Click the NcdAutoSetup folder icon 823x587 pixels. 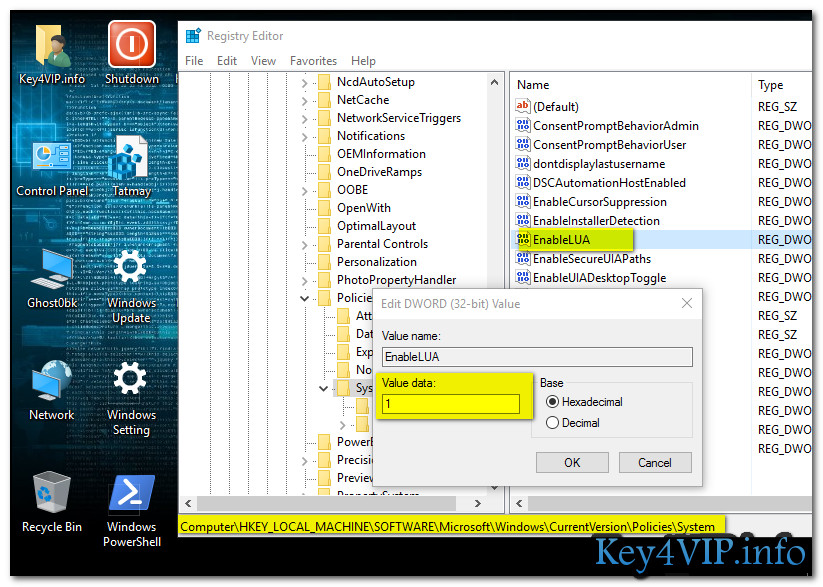(325, 82)
